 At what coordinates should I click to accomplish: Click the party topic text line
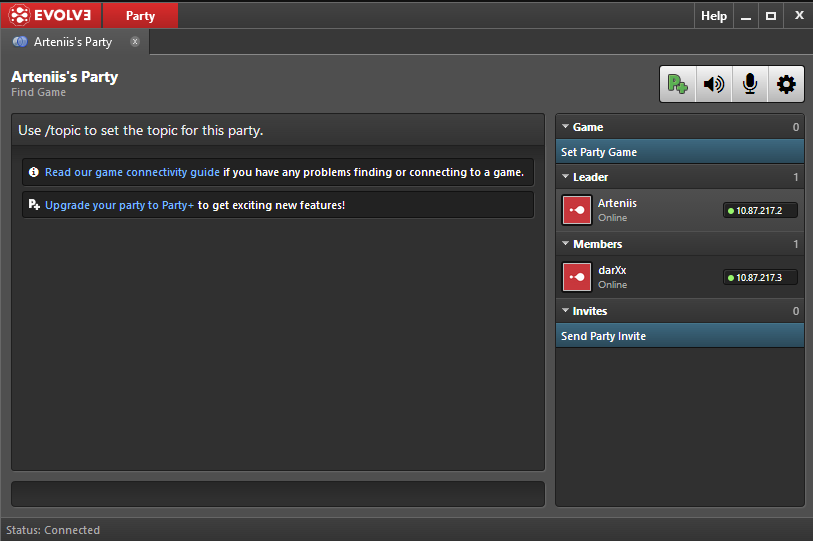pyautogui.click(x=141, y=130)
